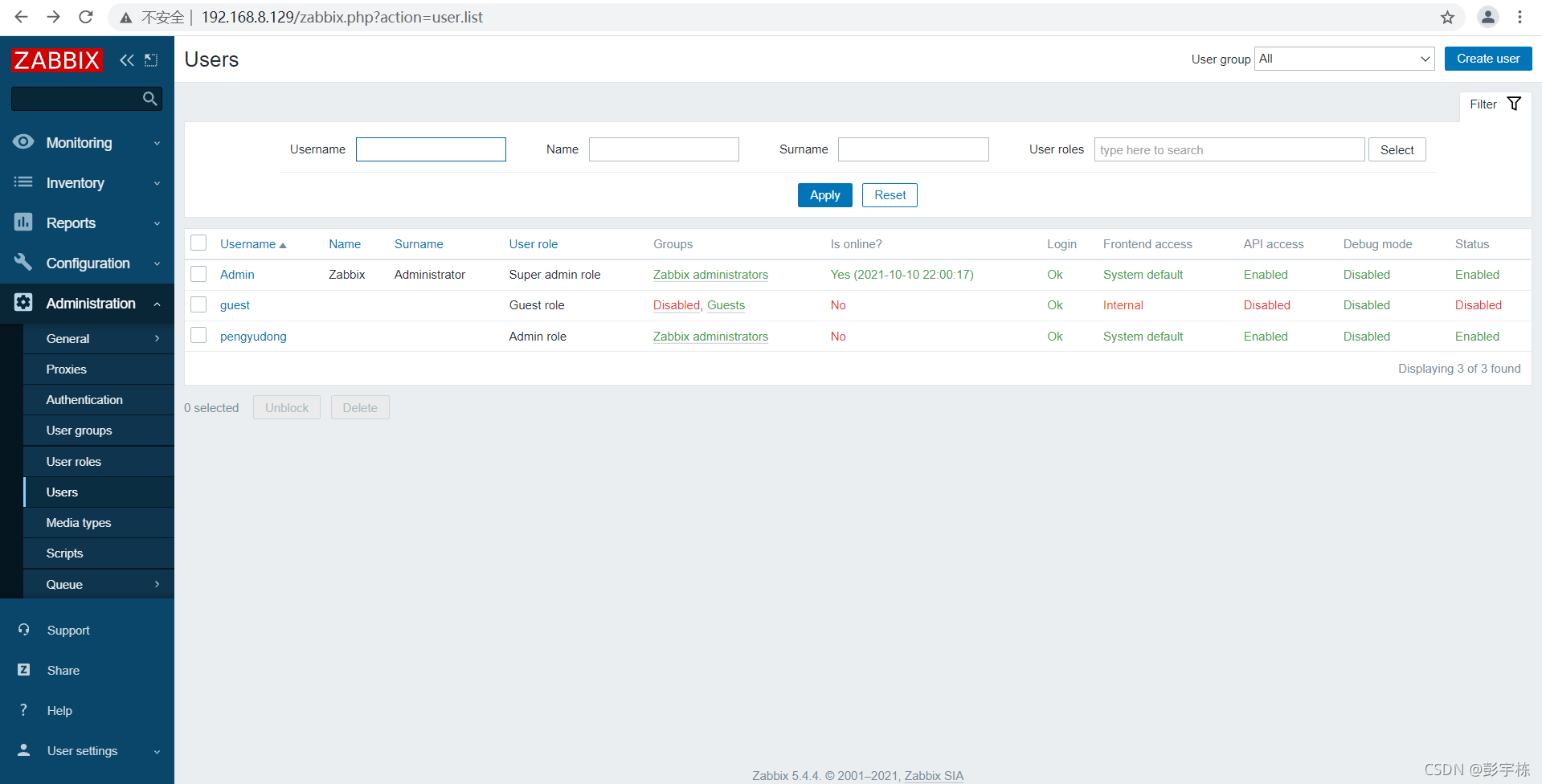Click the Reset filter button

pos(890,195)
